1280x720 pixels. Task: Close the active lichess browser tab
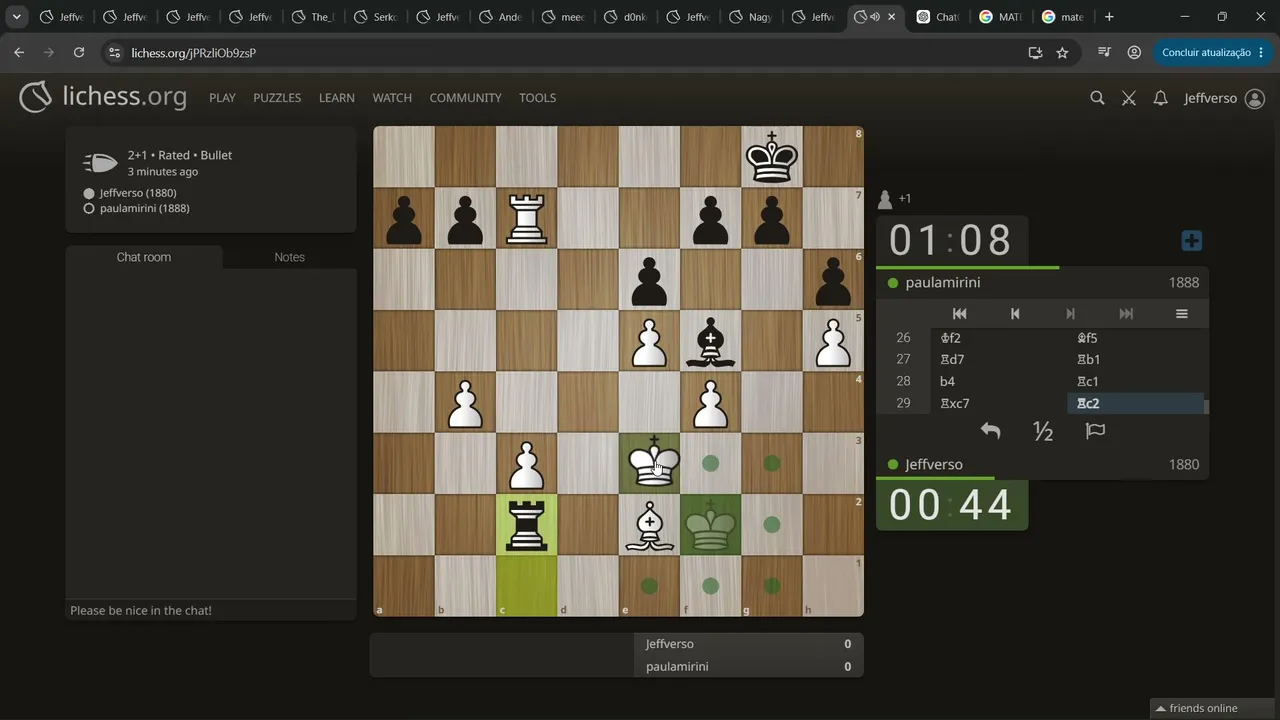coord(892,17)
